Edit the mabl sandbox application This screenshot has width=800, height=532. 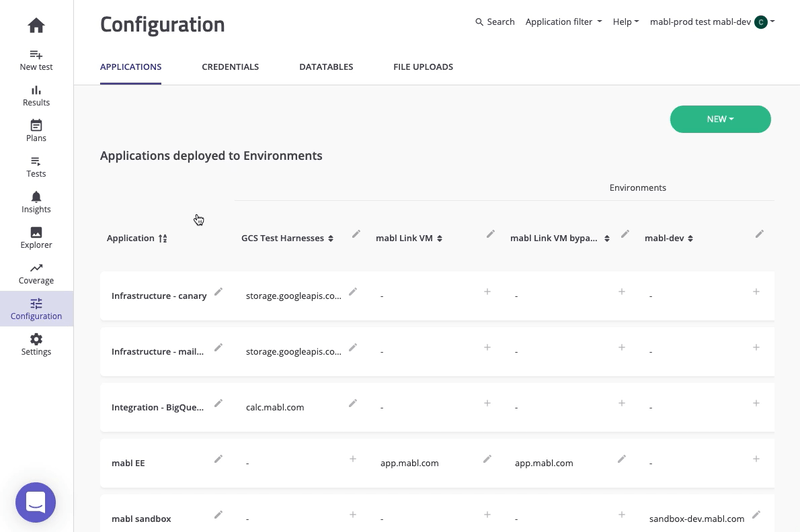click(218, 515)
